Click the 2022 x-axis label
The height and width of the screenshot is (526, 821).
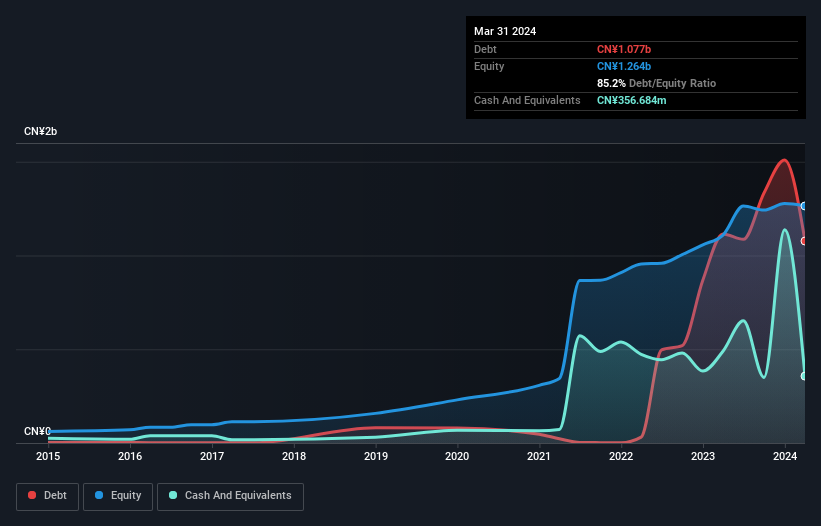[x=621, y=456]
